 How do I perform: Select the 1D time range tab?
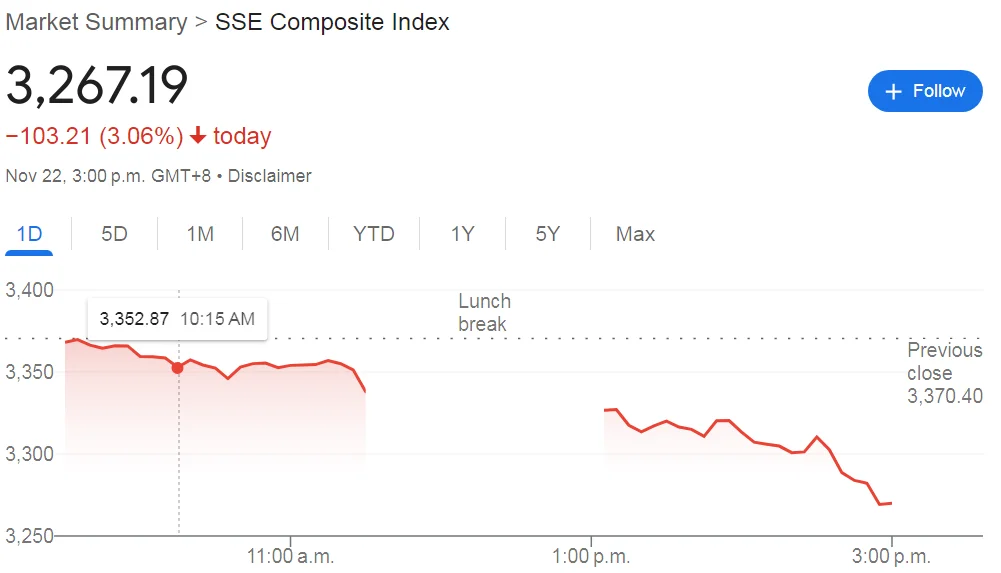29,234
